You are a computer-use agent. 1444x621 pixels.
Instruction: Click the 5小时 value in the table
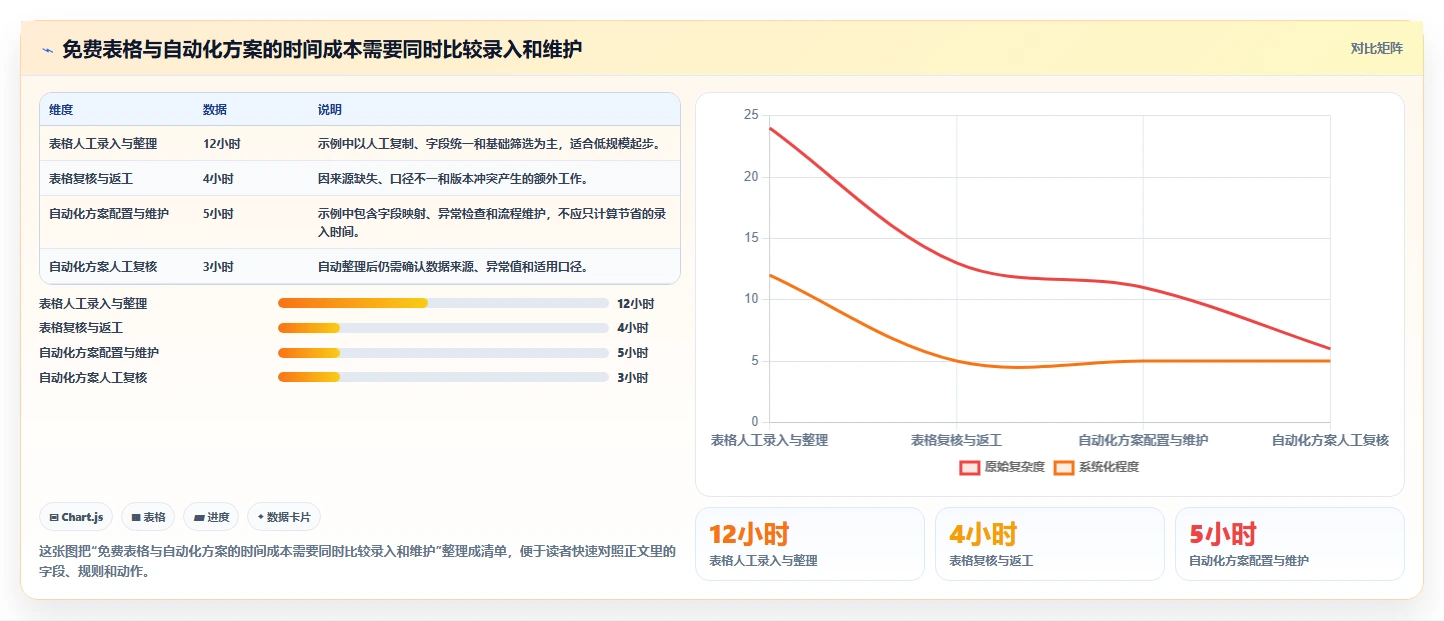(218, 214)
